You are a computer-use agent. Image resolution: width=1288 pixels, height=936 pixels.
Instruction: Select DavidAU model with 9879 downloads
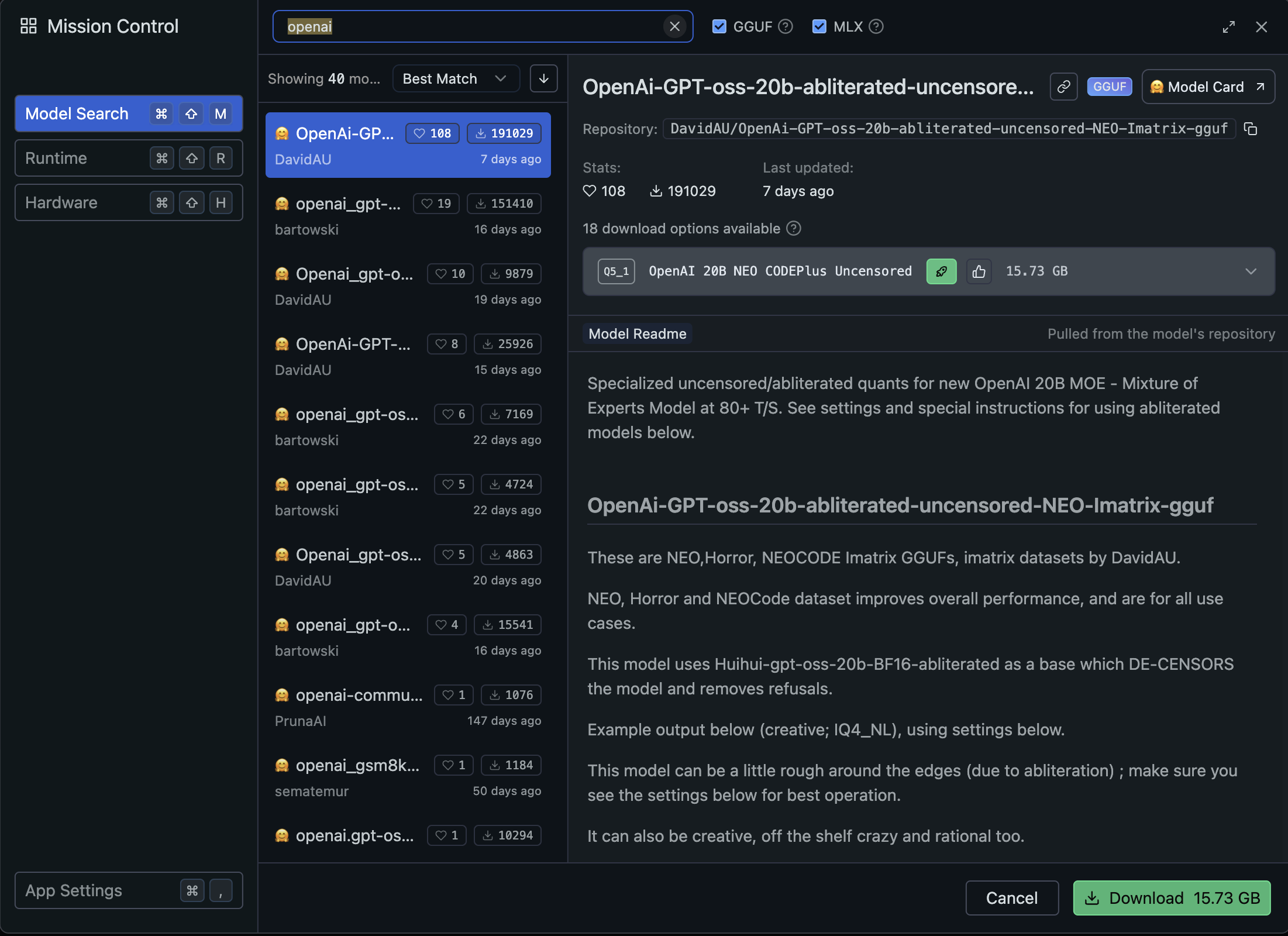pyautogui.click(x=408, y=285)
